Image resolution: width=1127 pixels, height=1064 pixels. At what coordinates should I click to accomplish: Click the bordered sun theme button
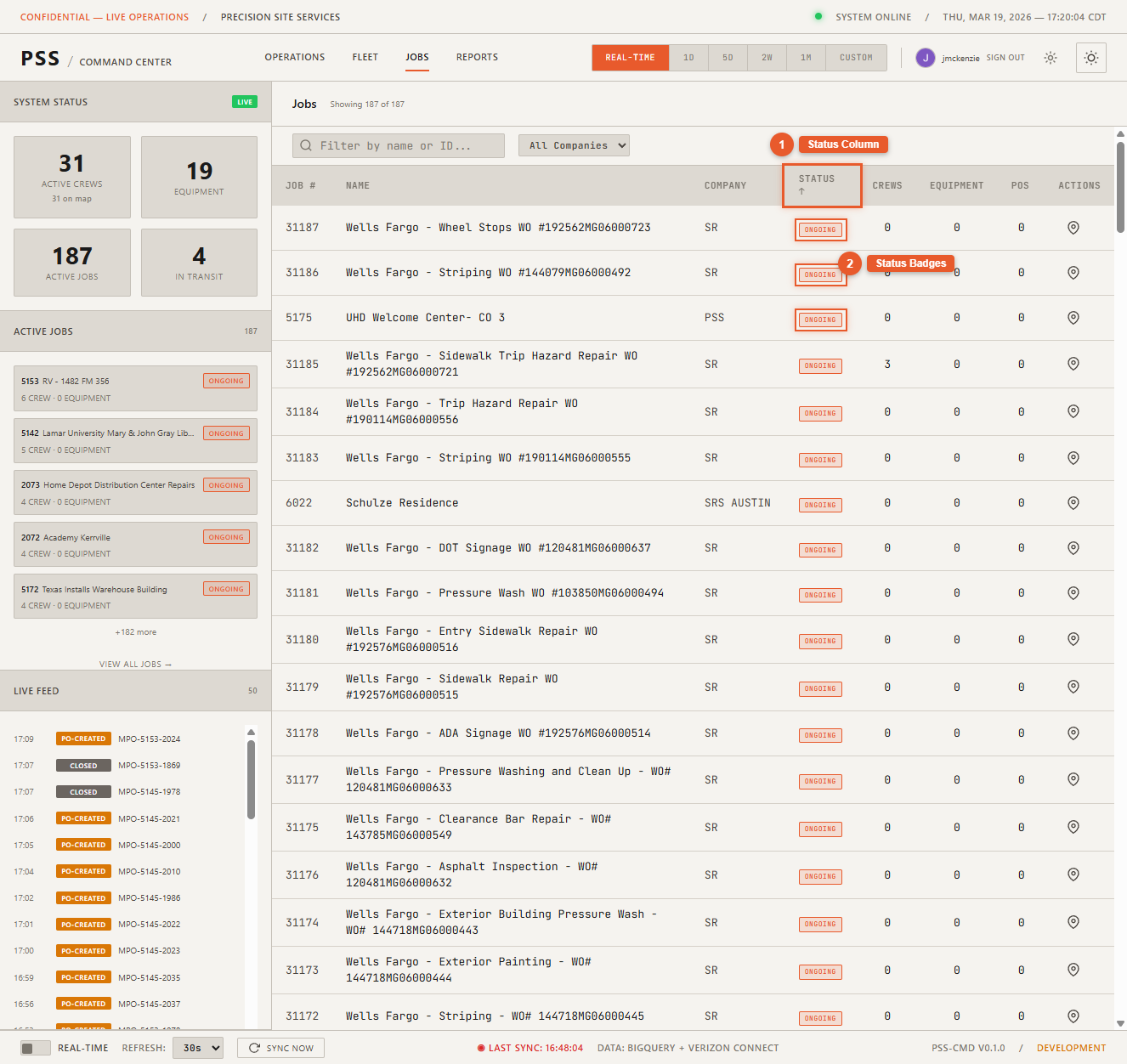(1091, 58)
